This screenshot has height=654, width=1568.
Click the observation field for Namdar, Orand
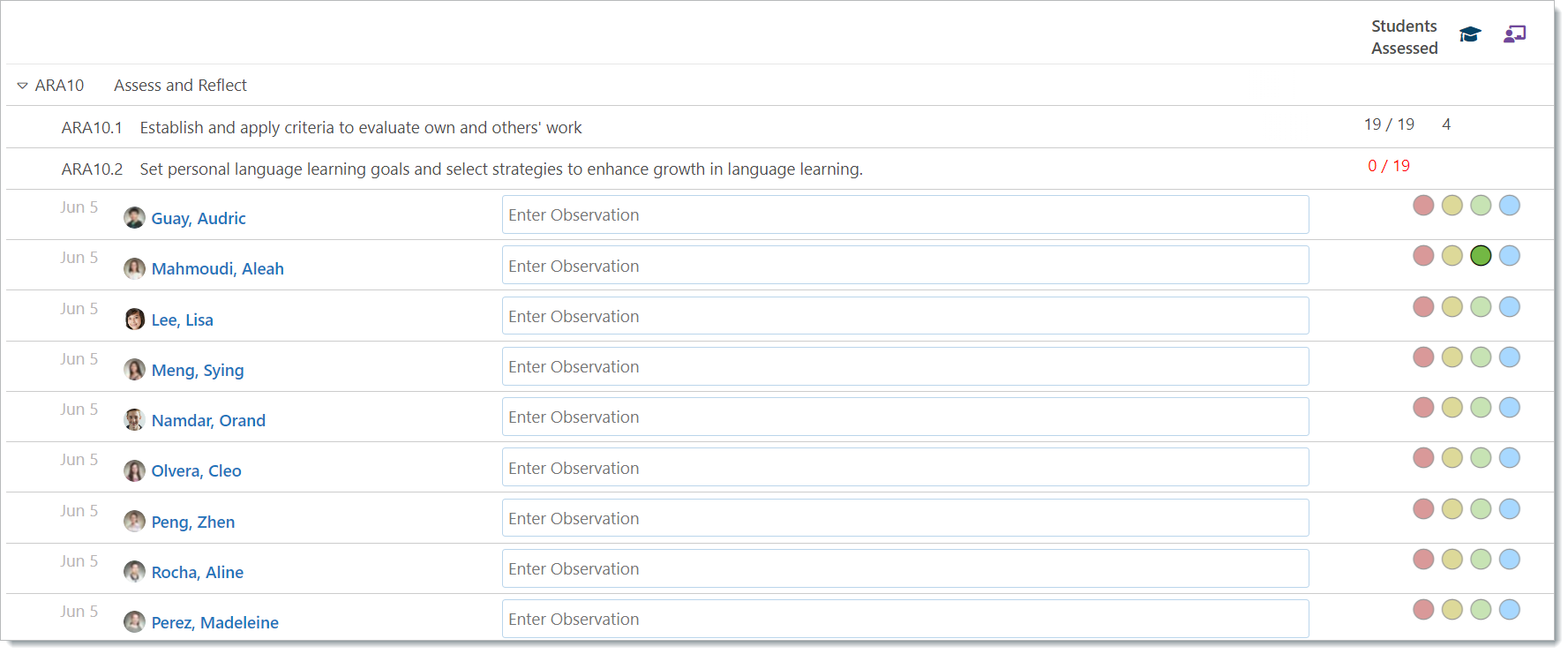(905, 417)
